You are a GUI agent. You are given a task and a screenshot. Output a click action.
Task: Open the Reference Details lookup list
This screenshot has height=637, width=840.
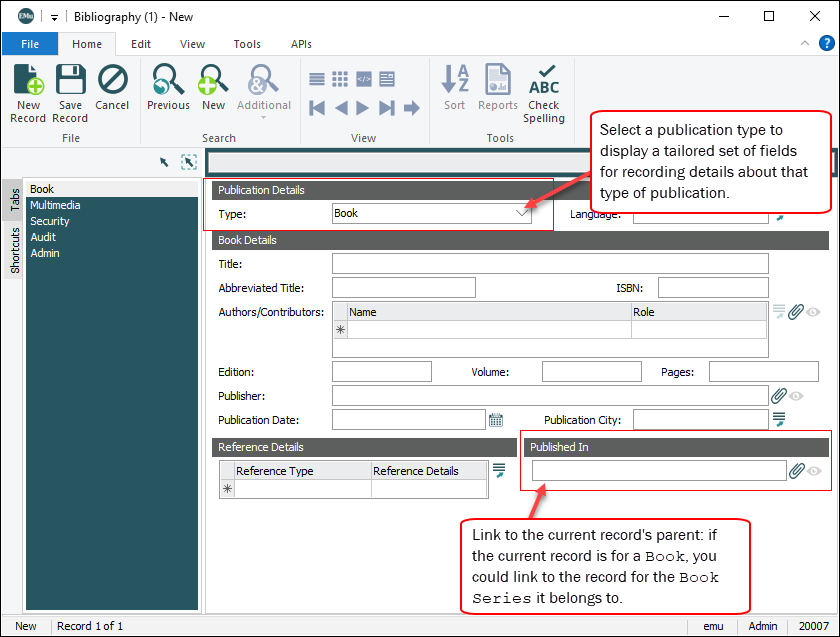coord(499,469)
